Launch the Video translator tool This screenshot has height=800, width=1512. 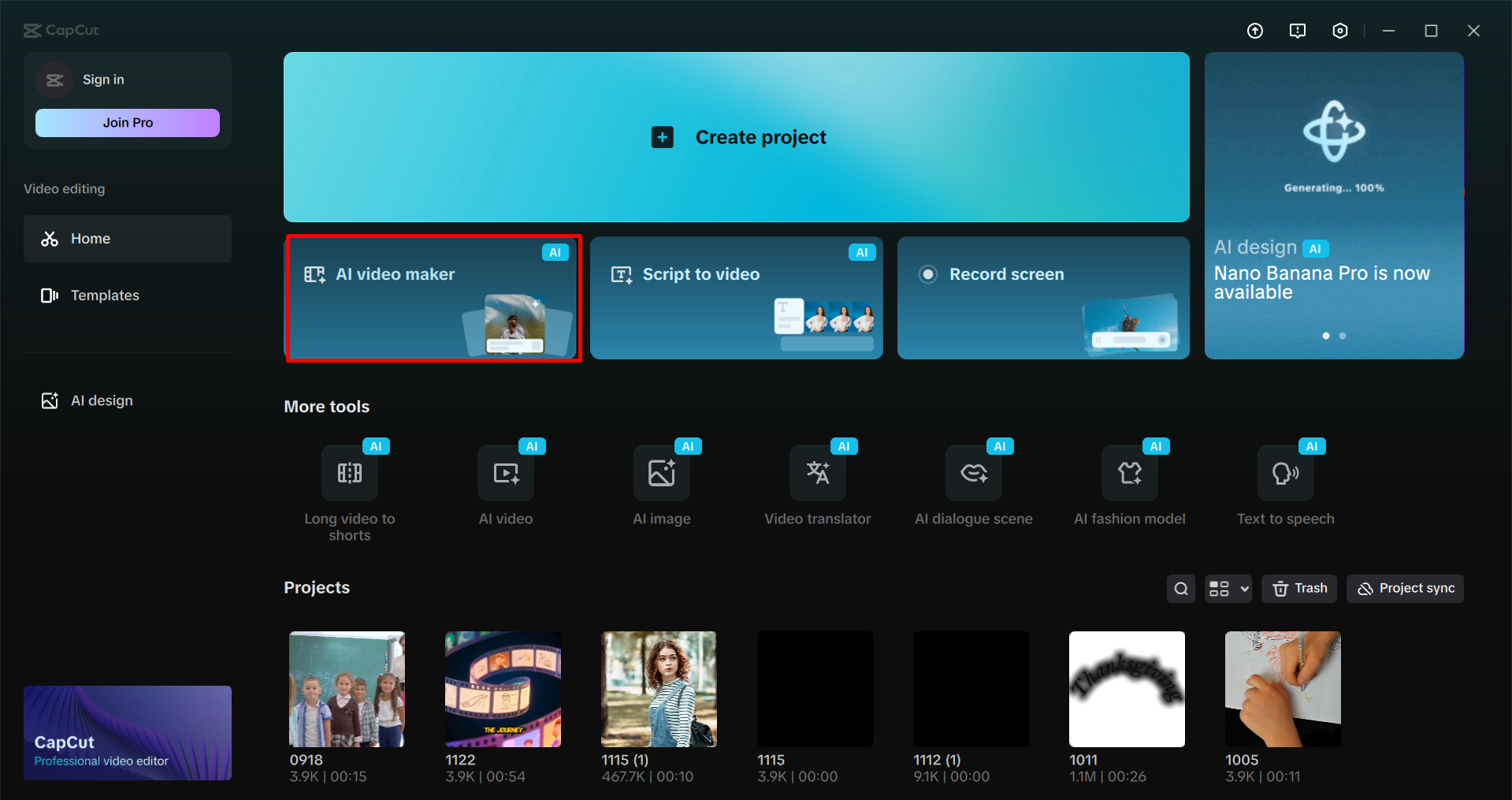coord(817,473)
